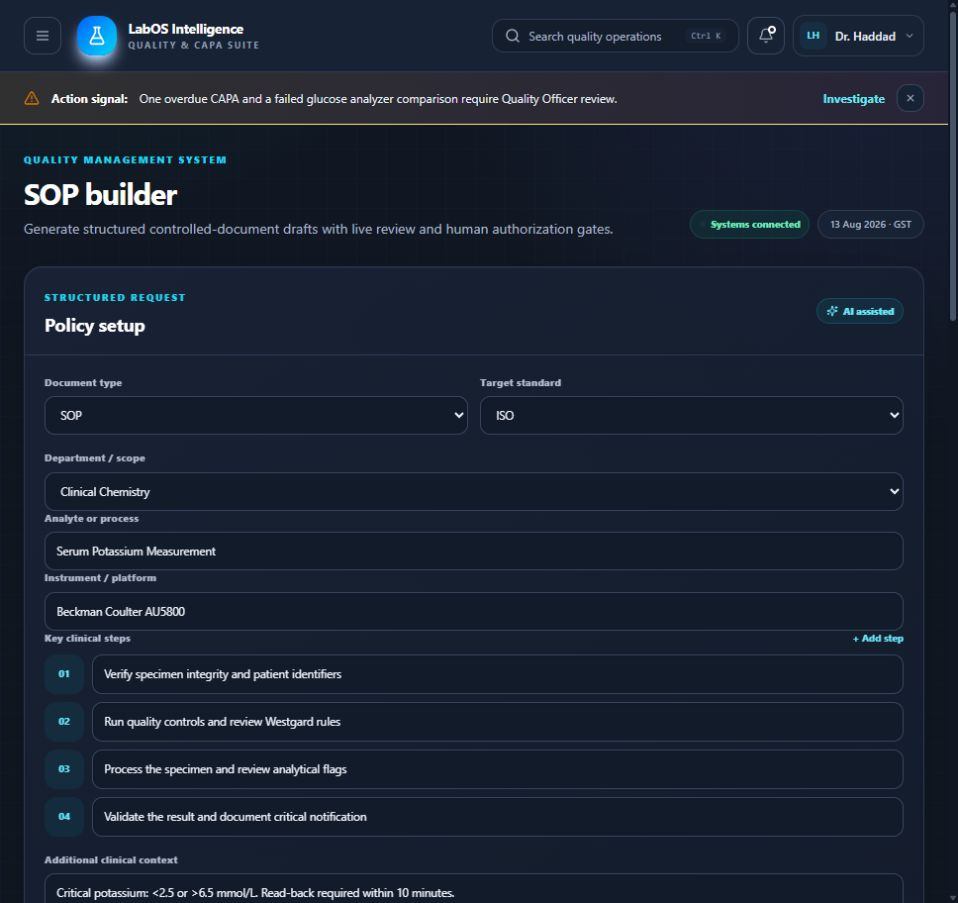Click the warning triangle in action signal banner
This screenshot has height=903, width=958.
click(x=32, y=98)
